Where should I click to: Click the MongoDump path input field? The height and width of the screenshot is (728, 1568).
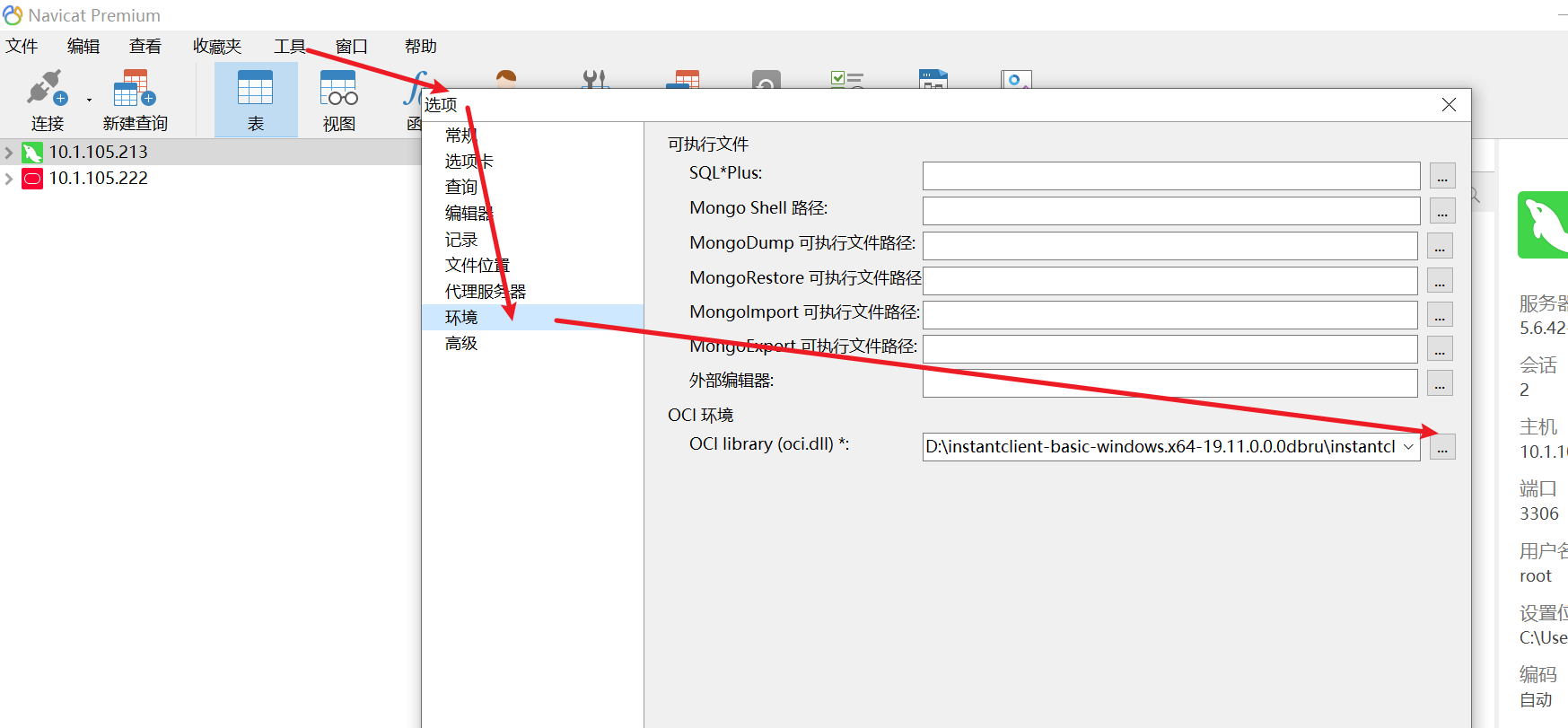click(x=1170, y=246)
